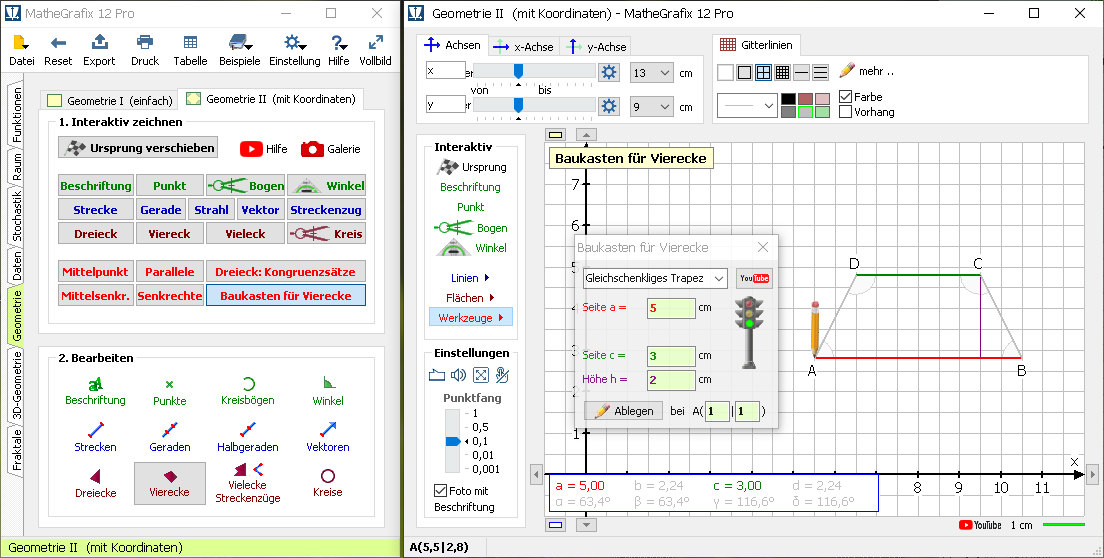This screenshot has height=558, width=1104.
Task: Select single horizontal line grid style
Action: 801,72
